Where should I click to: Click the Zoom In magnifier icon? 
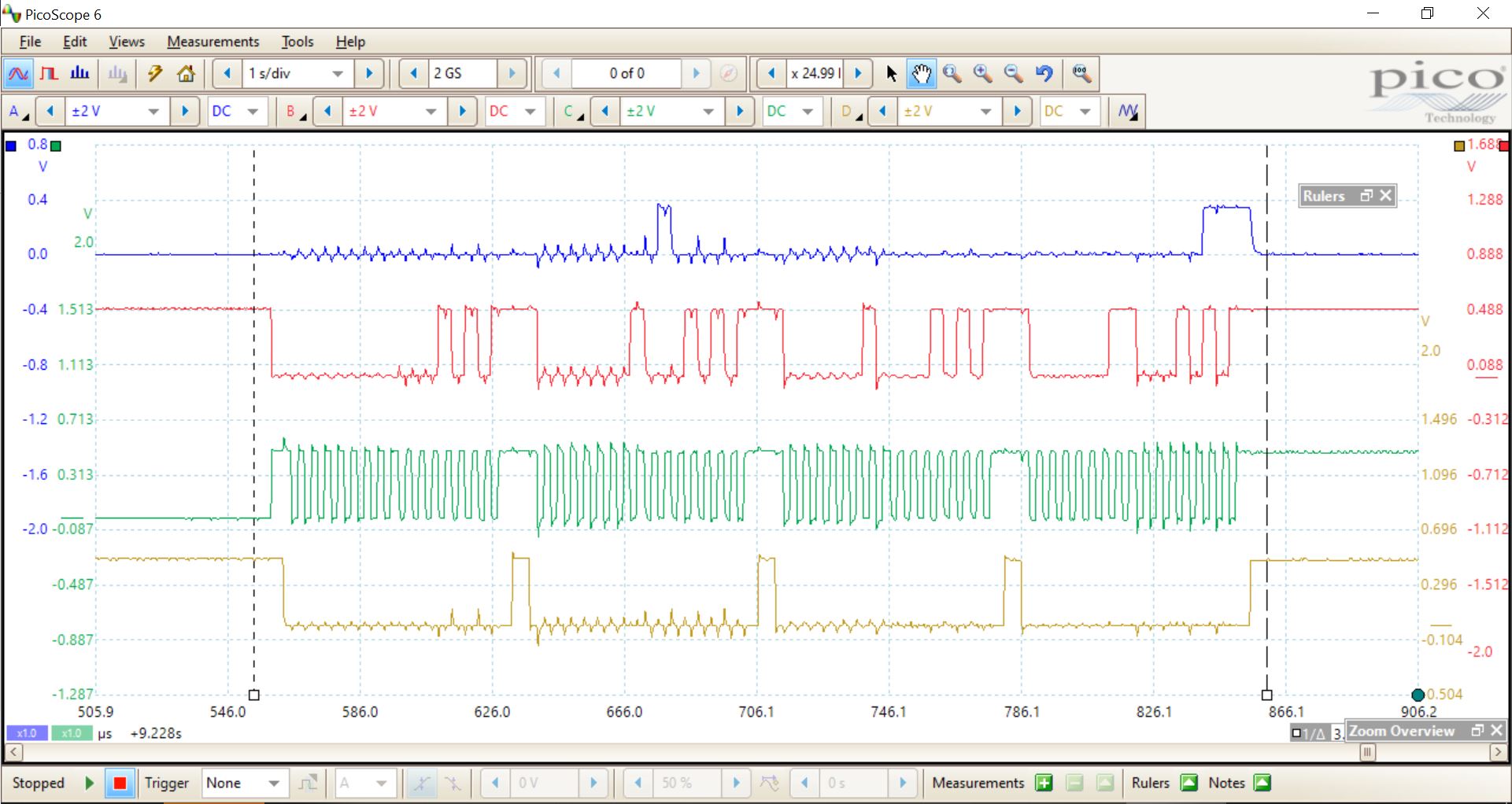pyautogui.click(x=983, y=74)
